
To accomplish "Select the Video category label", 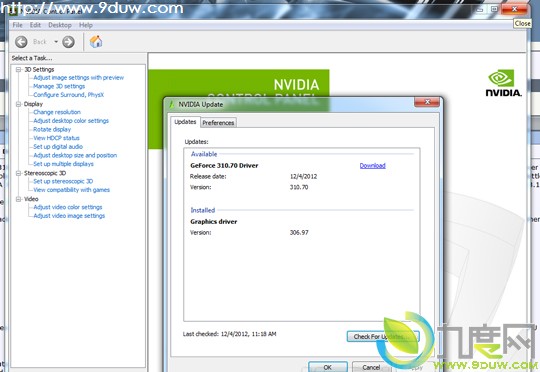I will [31, 199].
